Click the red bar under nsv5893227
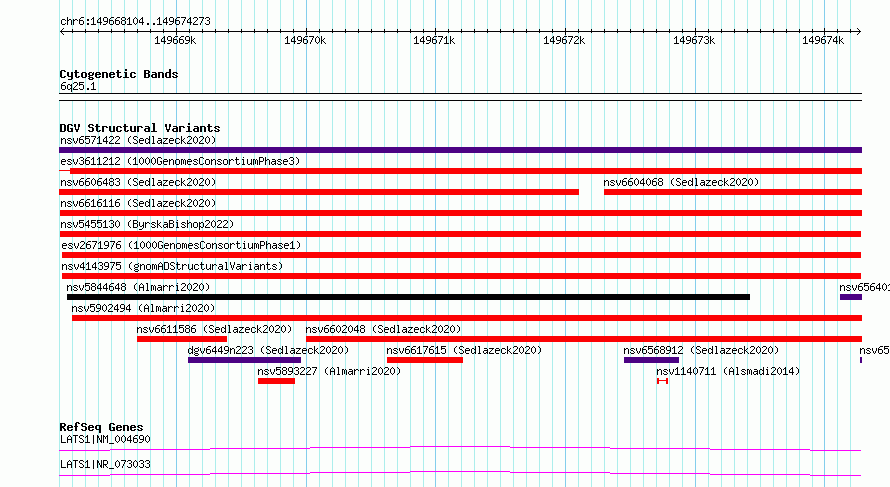 [x=276, y=381]
